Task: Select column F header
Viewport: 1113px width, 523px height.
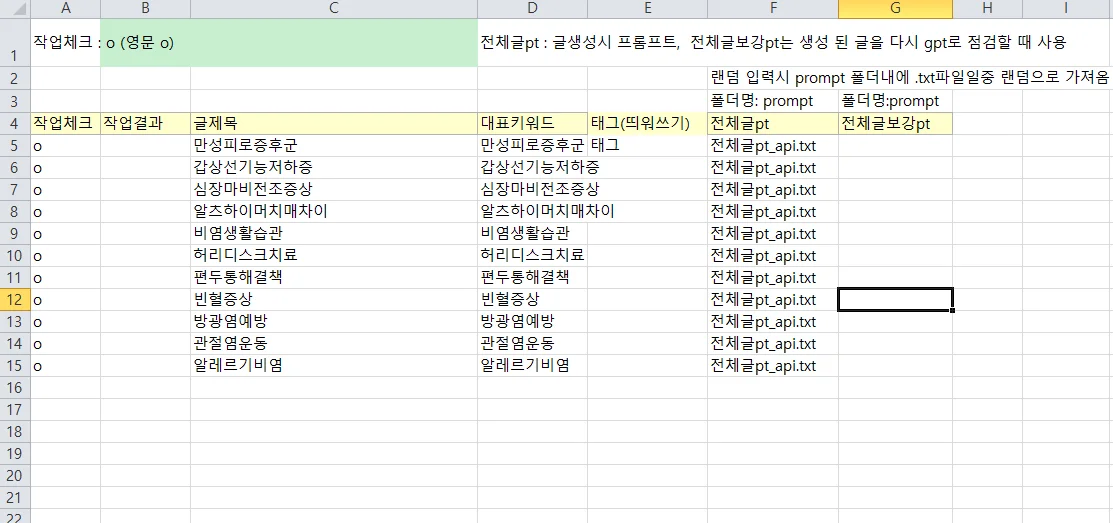Action: (772, 8)
